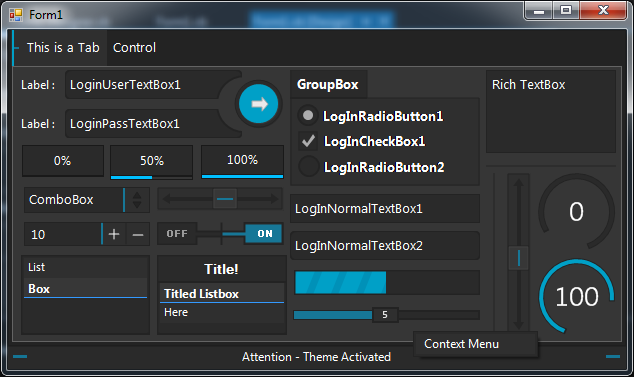The width and height of the screenshot is (634, 377).
Task: Click the ComboBox up arrow
Action: pyautogui.click(x=137, y=195)
